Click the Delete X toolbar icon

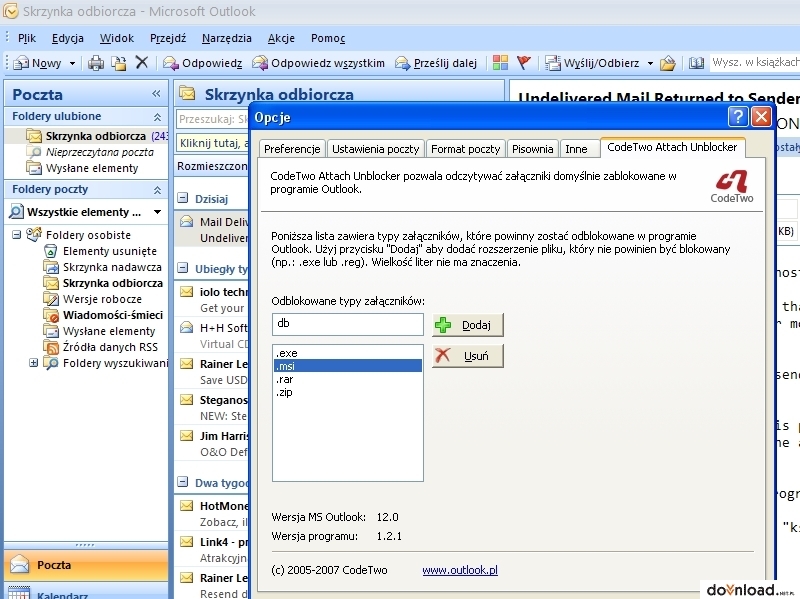click(x=141, y=63)
